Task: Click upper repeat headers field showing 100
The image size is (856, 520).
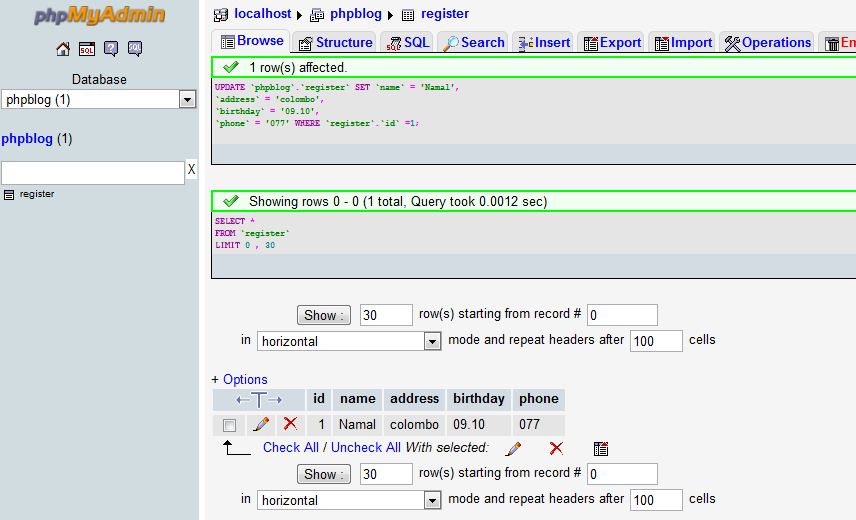Action: tap(656, 341)
